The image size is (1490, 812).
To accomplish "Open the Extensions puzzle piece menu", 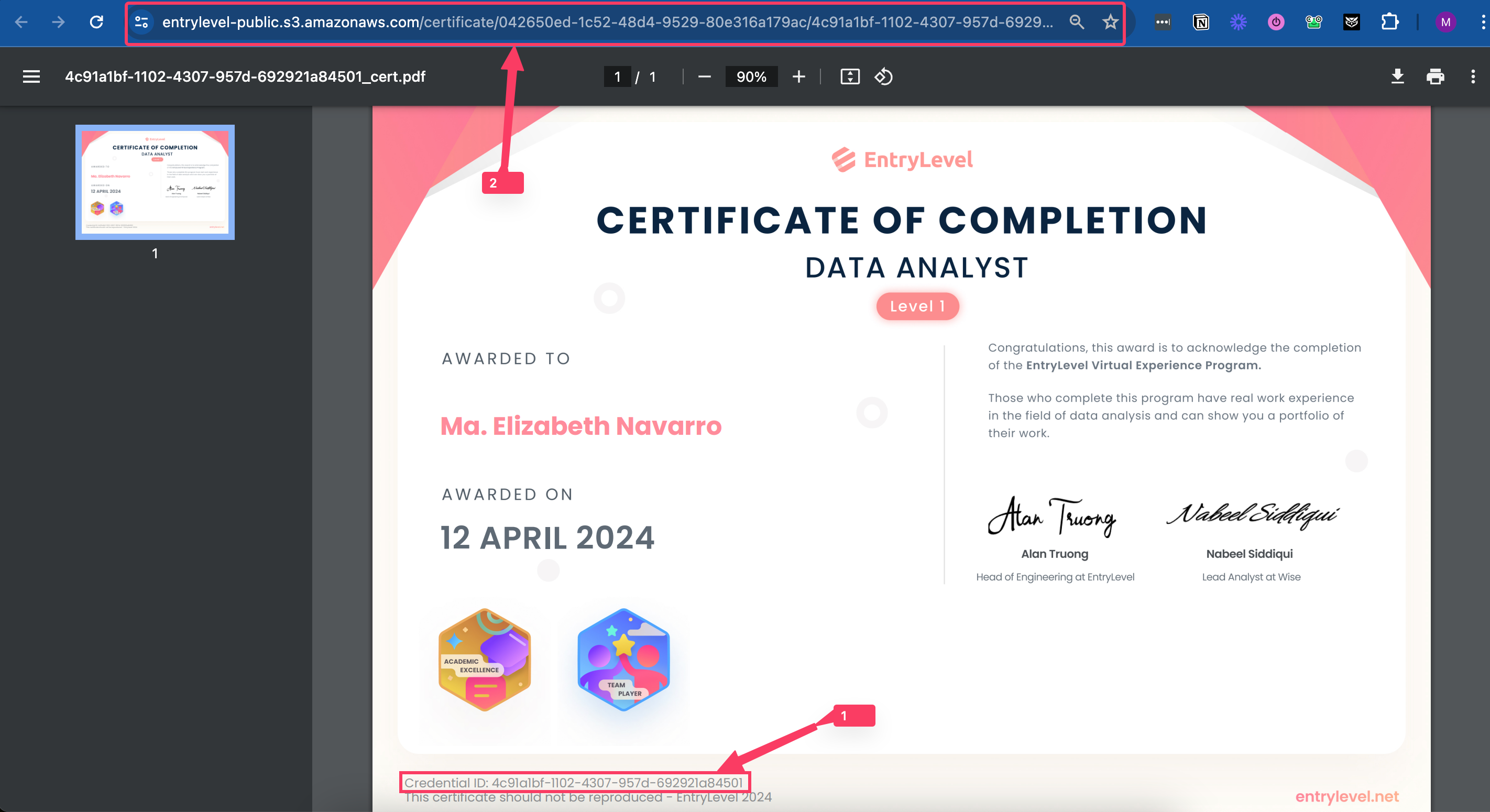I will tap(1389, 22).
